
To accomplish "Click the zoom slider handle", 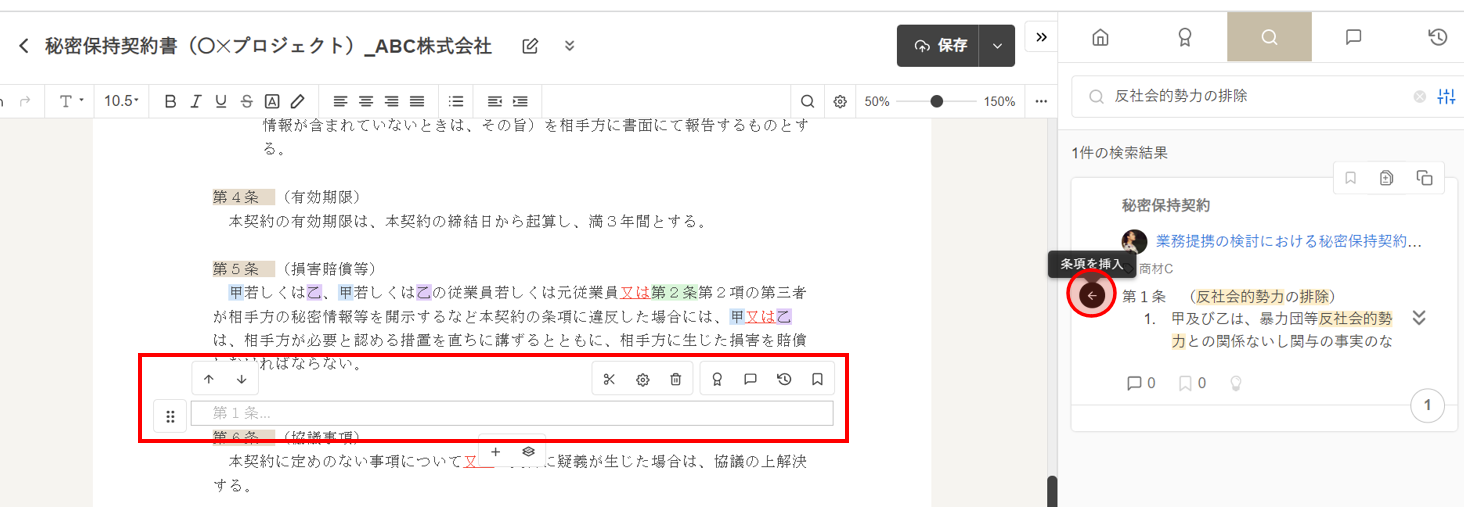I will click(936, 101).
